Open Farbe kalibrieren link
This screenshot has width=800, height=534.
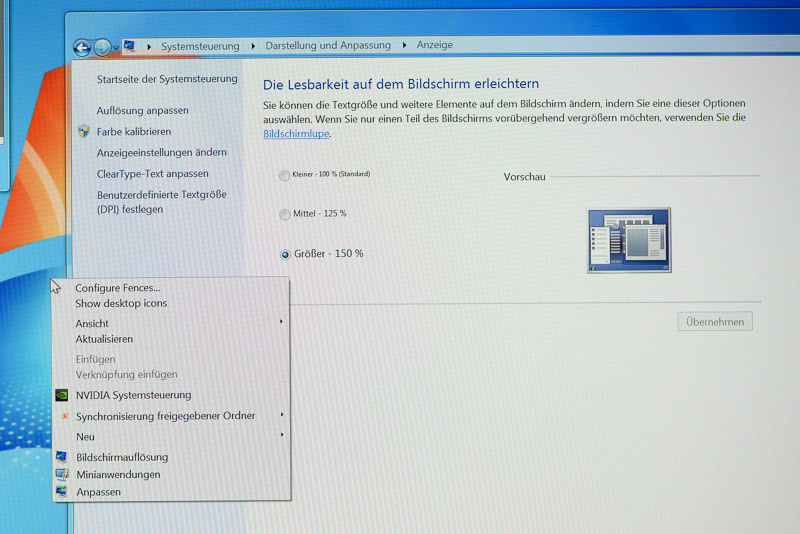(x=134, y=132)
